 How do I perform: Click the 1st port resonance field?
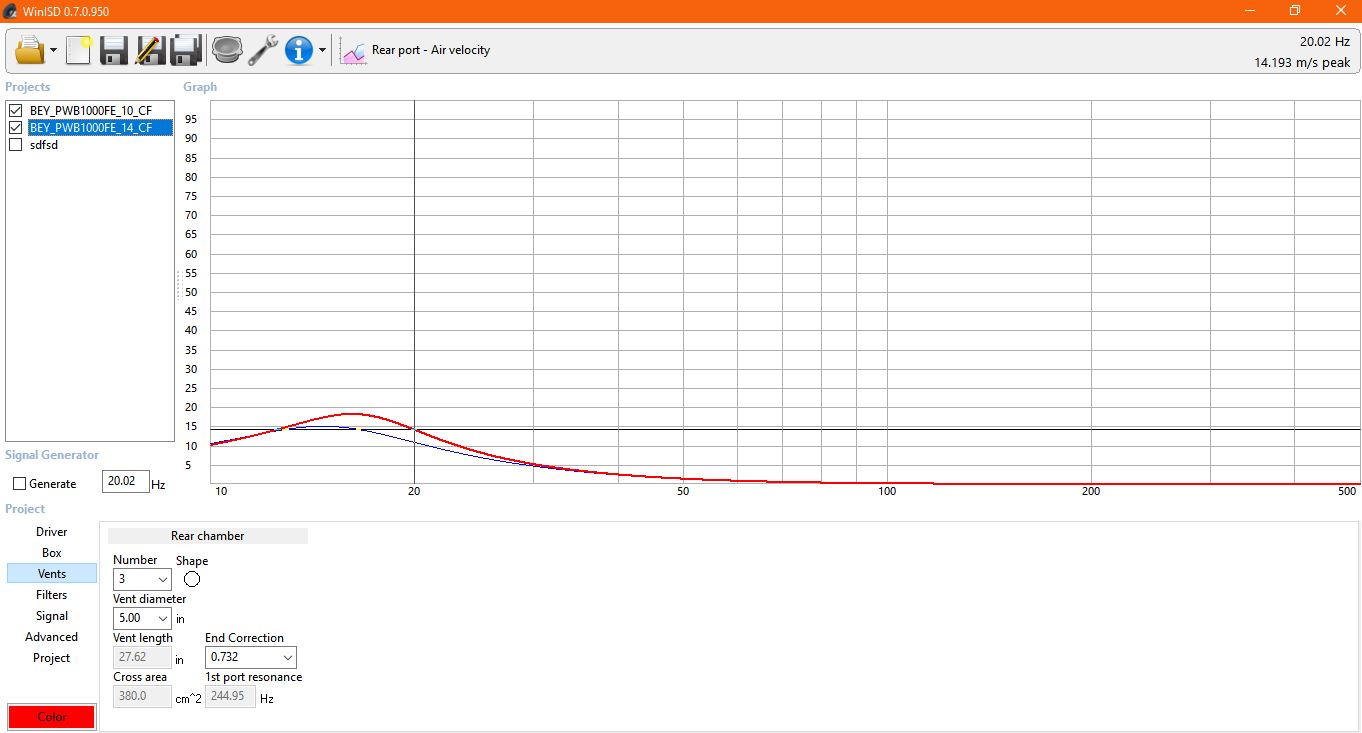coord(230,696)
